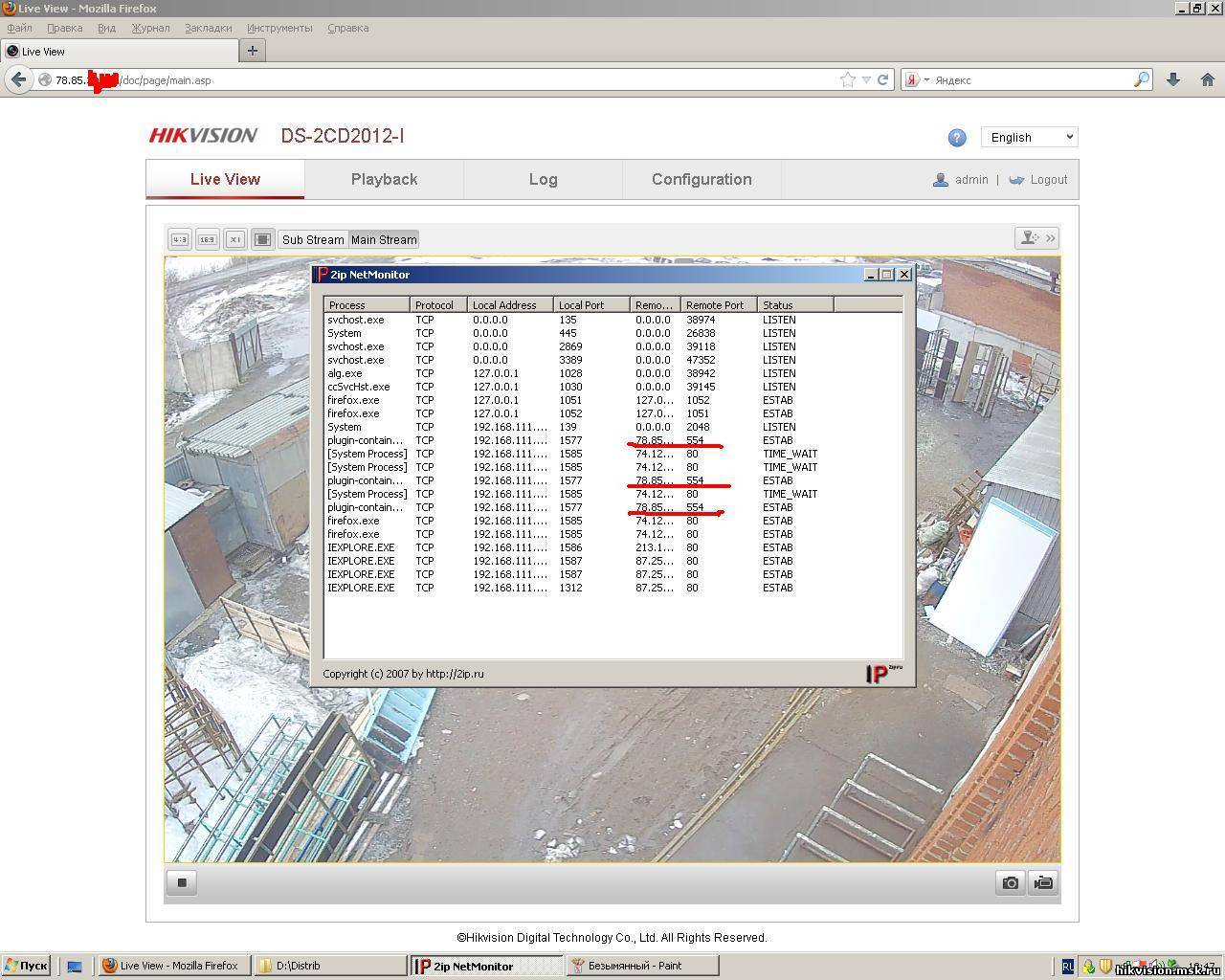Screen dimensions: 1225x980
Task: Open the Configuration tab
Action: (x=702, y=179)
